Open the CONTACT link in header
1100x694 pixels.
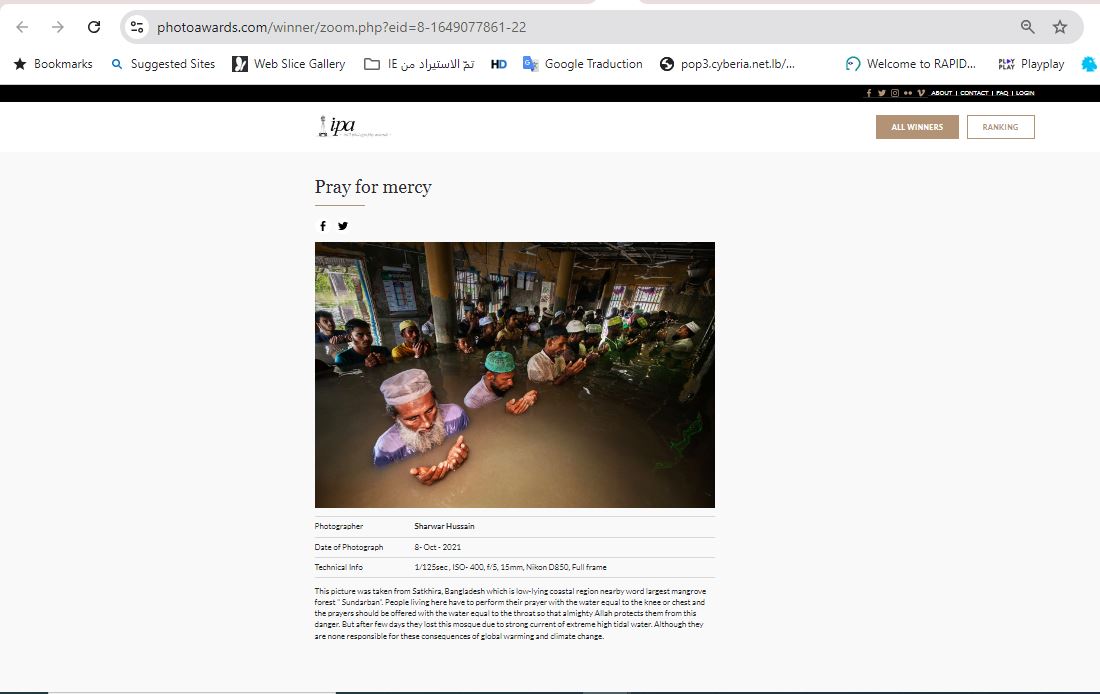click(974, 93)
